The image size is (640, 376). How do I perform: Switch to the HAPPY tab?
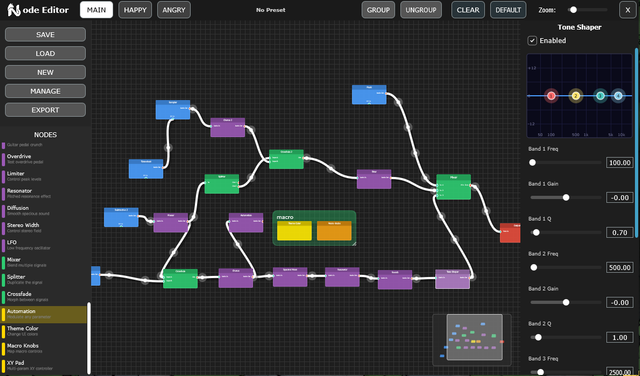135,10
